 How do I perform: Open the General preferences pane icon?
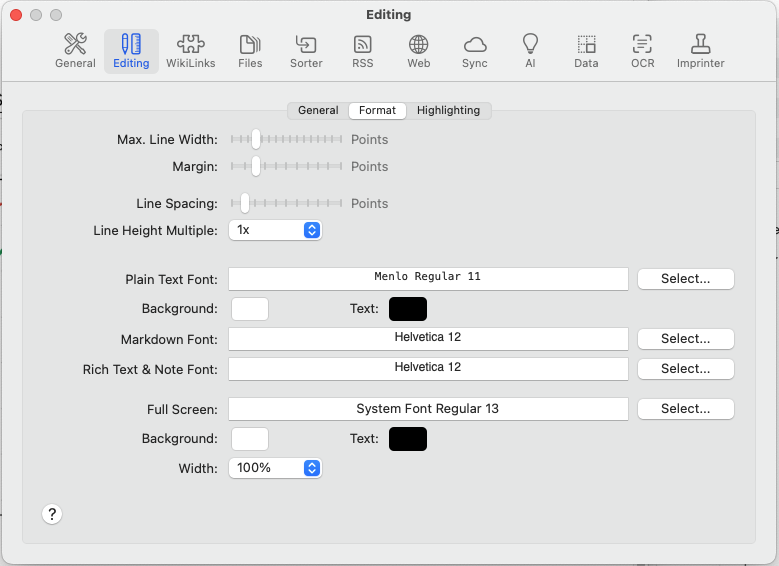tap(75, 51)
